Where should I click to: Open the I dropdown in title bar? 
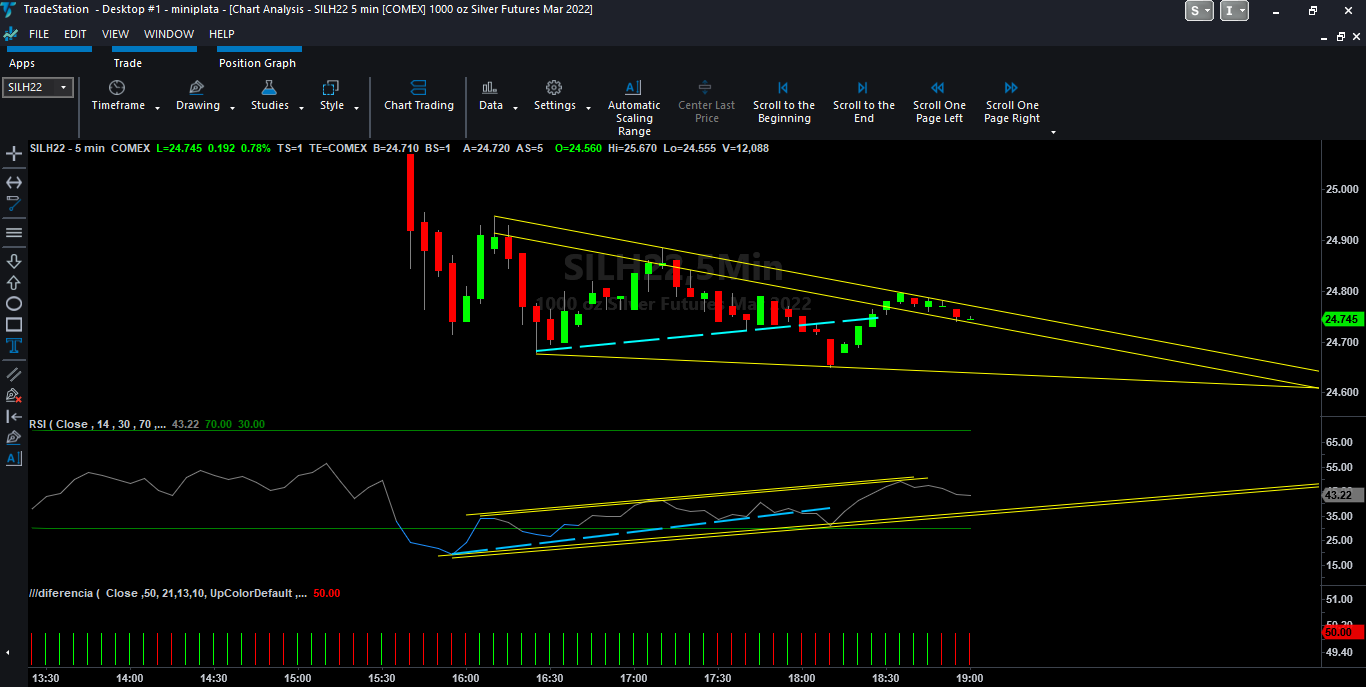1235,10
